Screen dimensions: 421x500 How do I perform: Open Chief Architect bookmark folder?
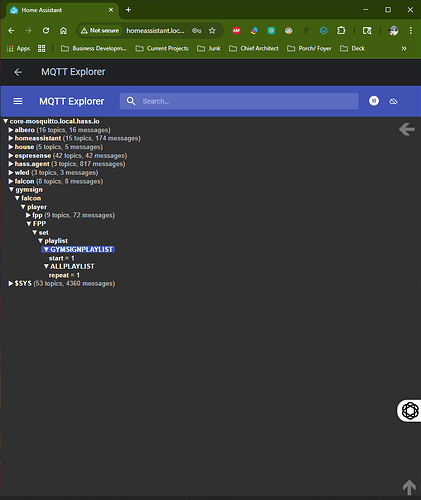point(254,49)
